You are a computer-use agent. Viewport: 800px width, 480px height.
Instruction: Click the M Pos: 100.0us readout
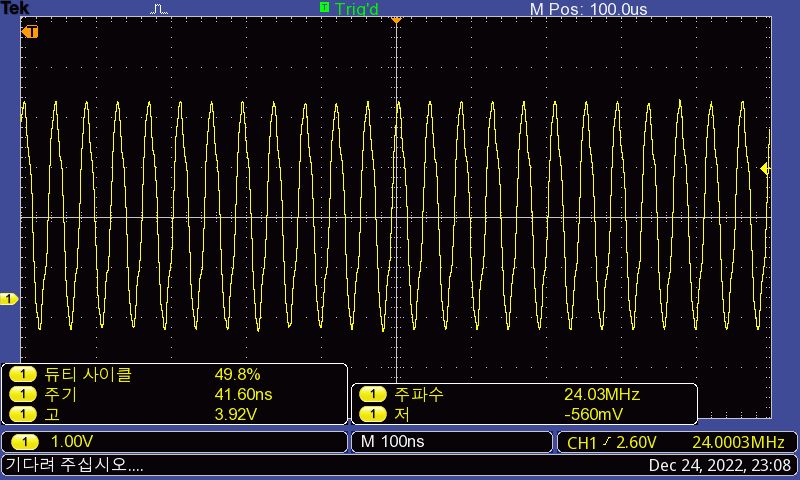tap(588, 9)
